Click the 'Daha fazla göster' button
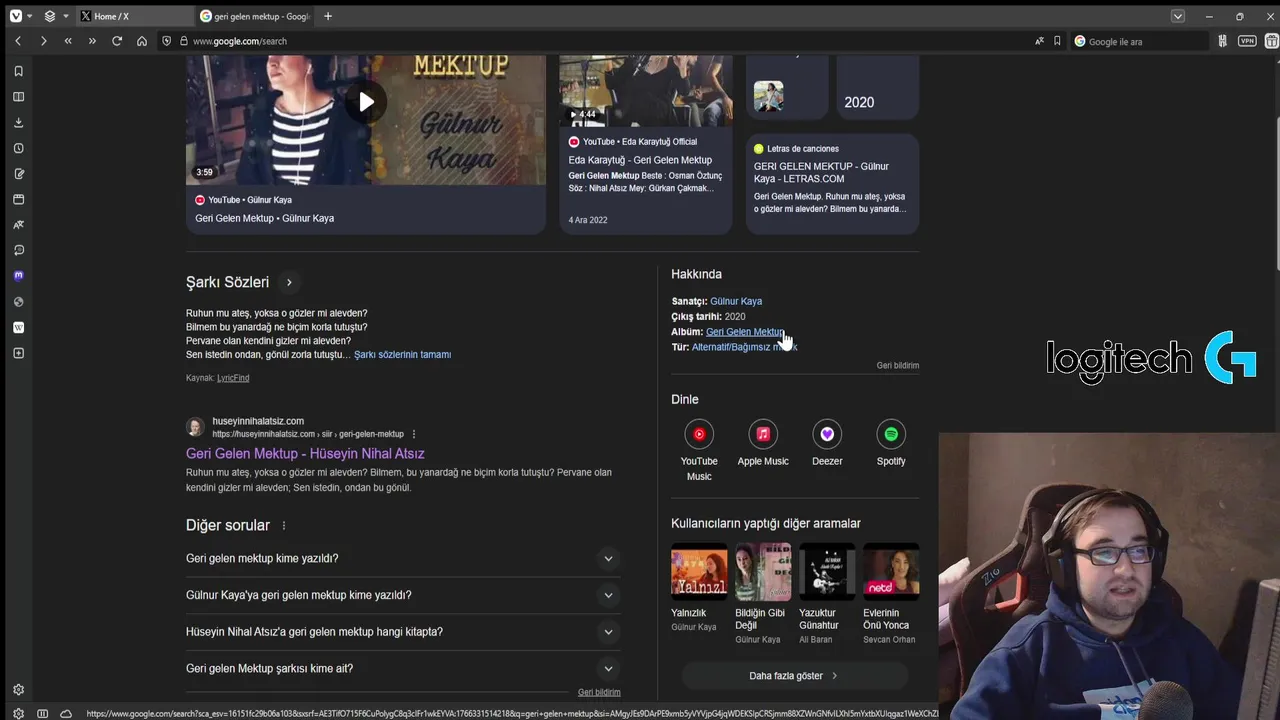1280x720 pixels. [794, 676]
